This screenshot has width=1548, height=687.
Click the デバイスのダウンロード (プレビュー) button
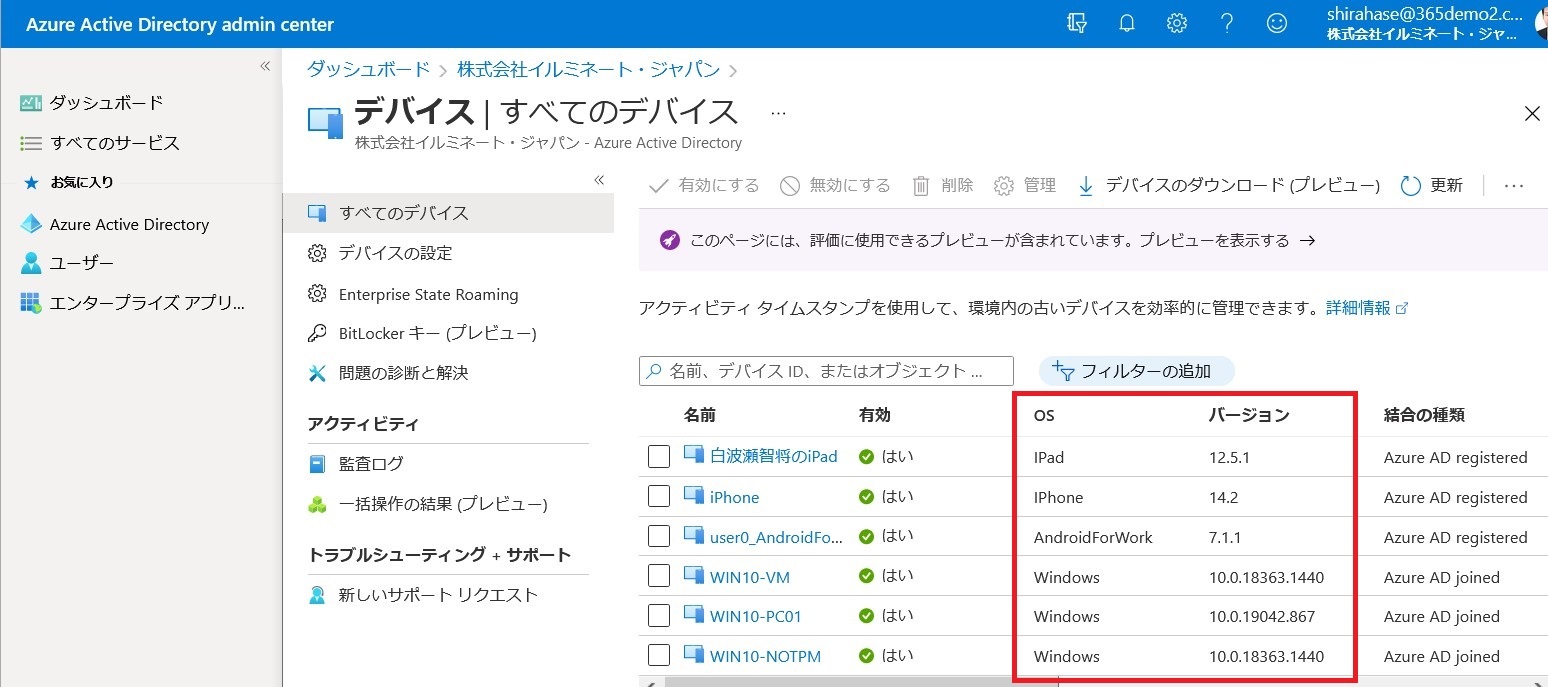[x=1228, y=185]
